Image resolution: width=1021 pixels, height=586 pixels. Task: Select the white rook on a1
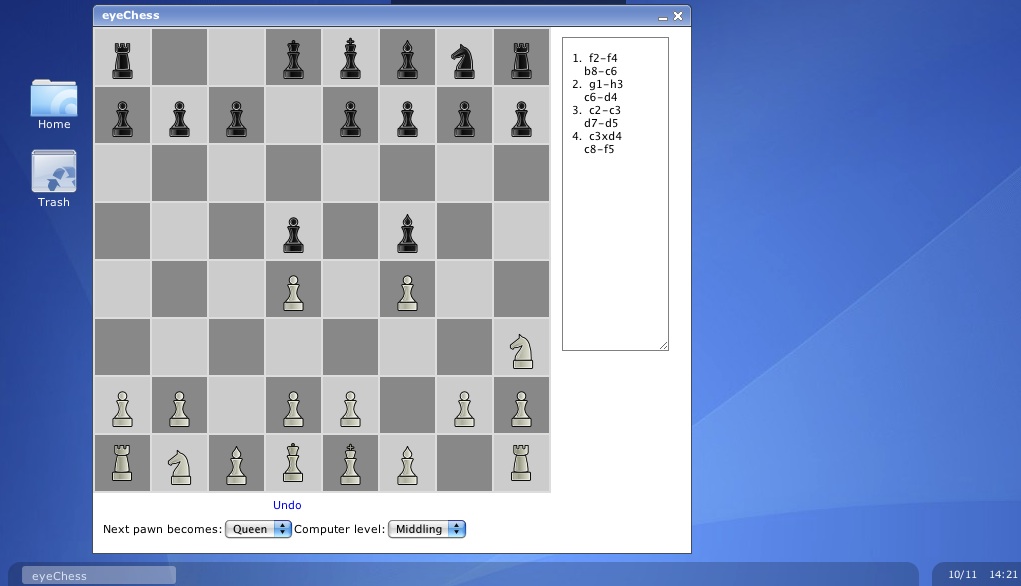[x=122, y=463]
